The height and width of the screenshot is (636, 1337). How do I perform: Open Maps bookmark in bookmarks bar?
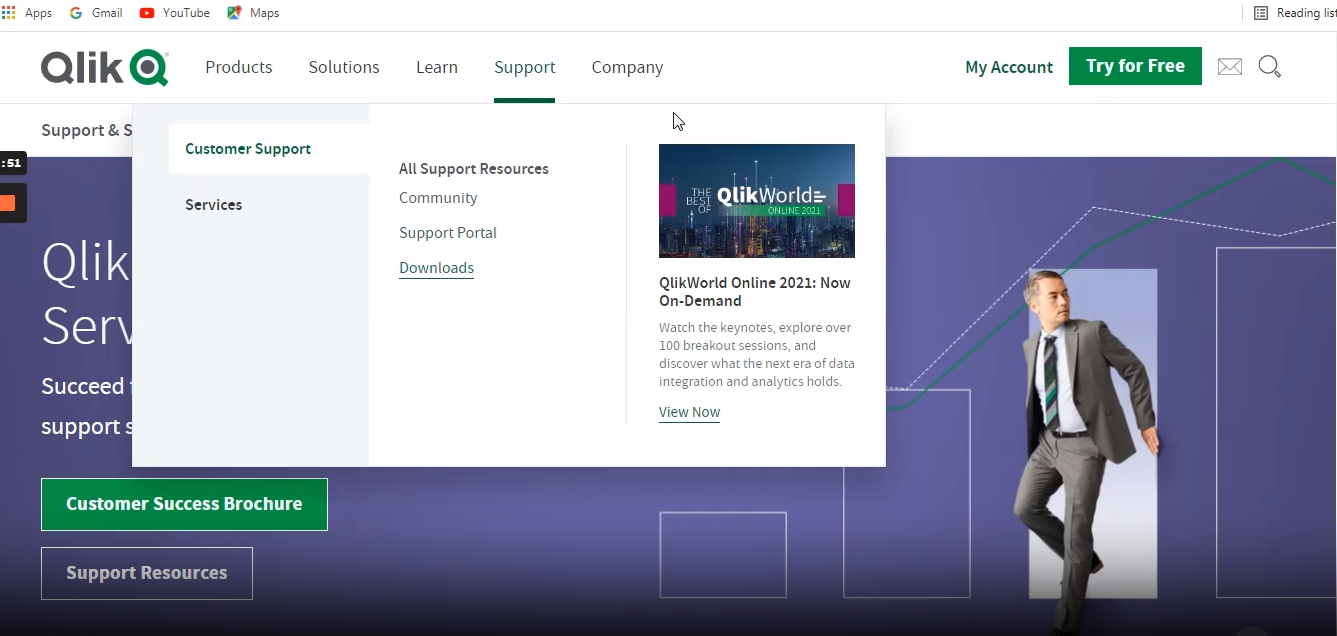click(x=254, y=13)
